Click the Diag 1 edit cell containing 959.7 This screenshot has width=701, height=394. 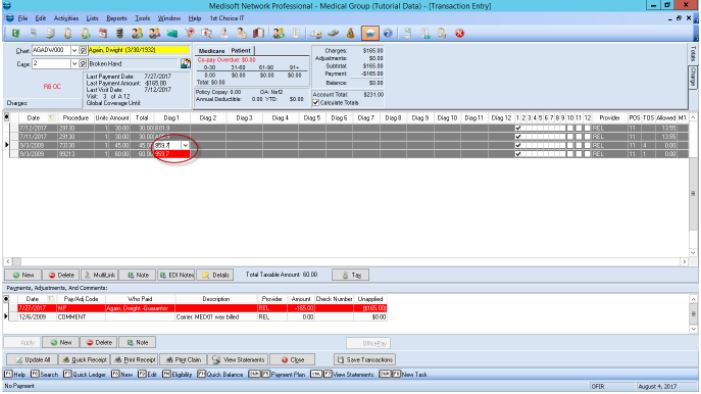click(x=168, y=145)
